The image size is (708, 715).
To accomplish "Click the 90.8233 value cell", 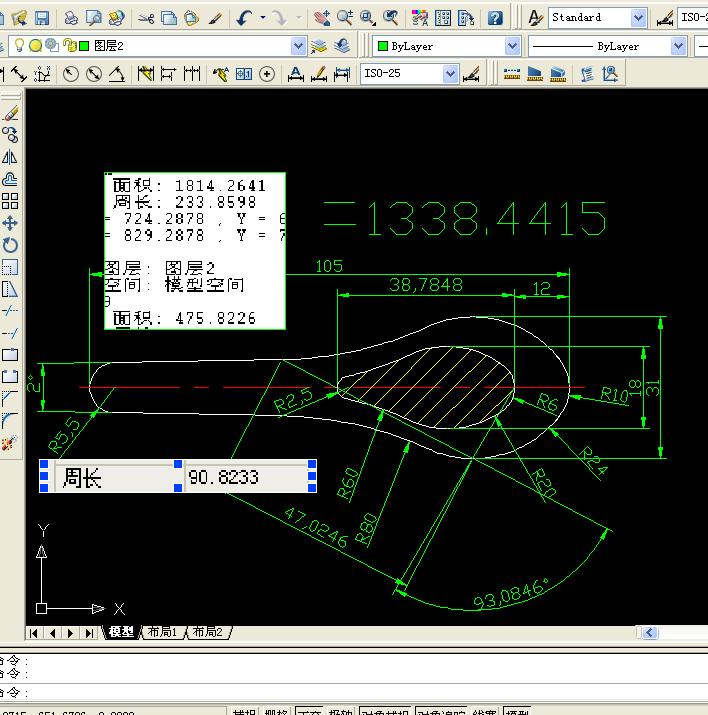I will click(248, 477).
